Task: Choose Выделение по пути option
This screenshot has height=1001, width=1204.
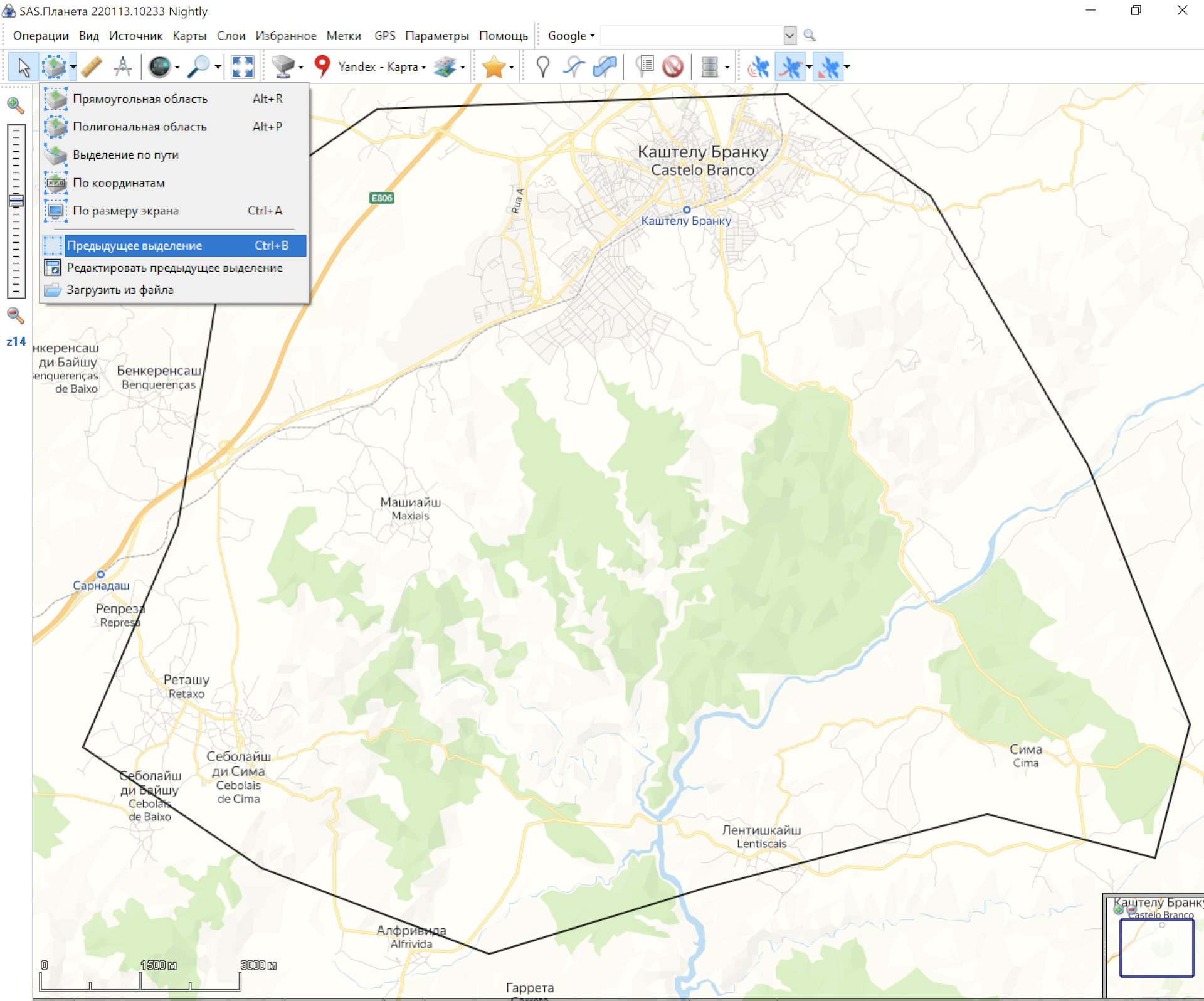Action: coord(174,155)
